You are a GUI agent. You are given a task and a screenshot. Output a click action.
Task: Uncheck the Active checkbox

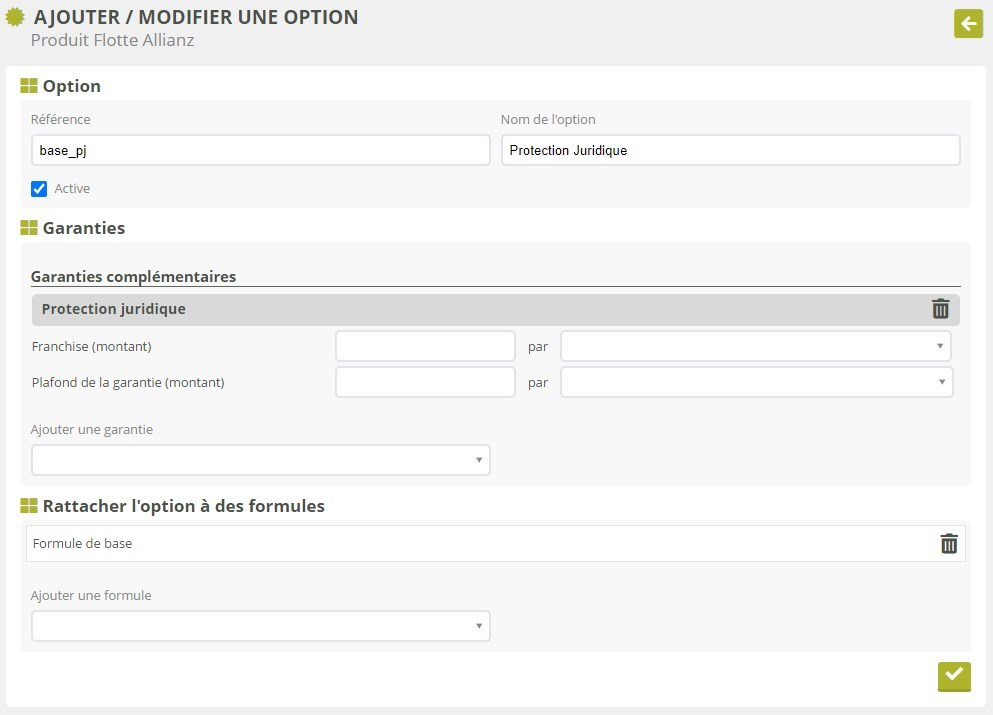pos(39,188)
